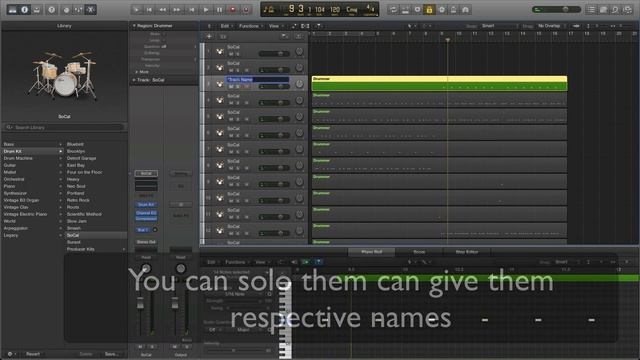Open the List Editors button at top right

pyautogui.click(x=591, y=9)
